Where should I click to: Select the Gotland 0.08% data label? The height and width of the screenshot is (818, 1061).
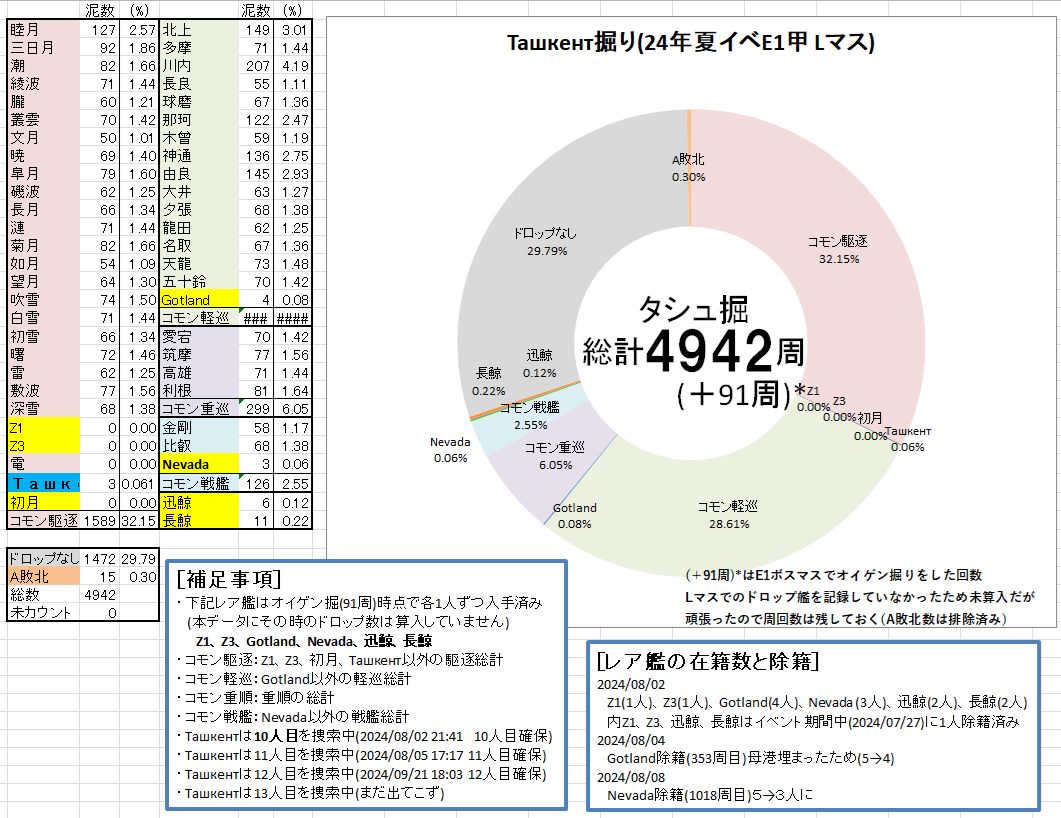574,516
